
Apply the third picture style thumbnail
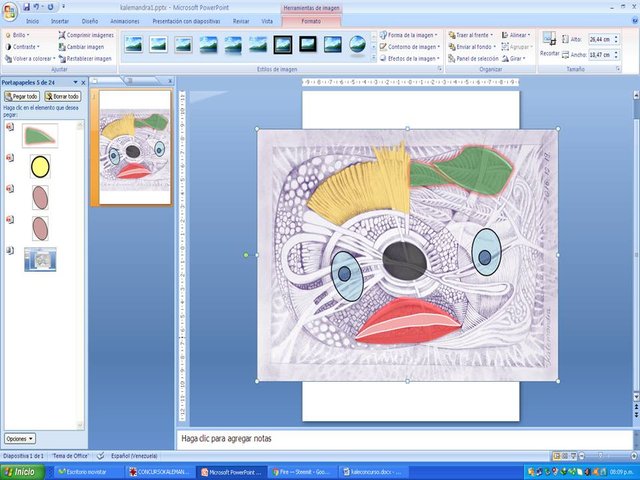tap(183, 44)
